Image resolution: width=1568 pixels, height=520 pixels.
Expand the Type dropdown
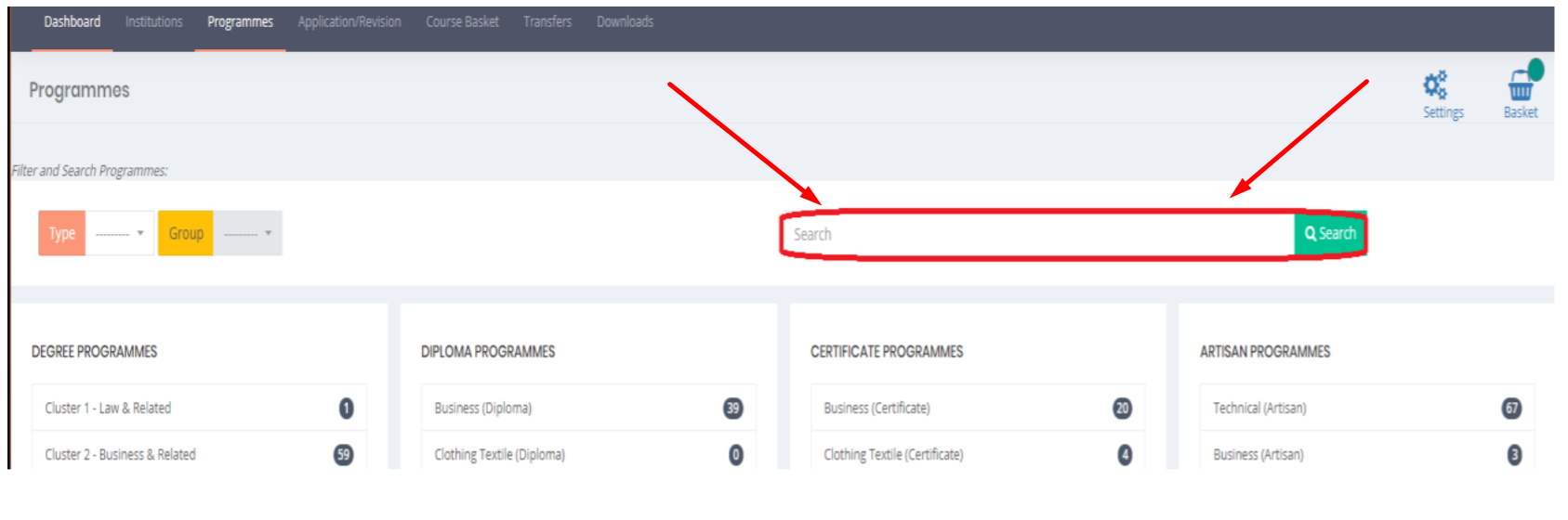pos(120,234)
